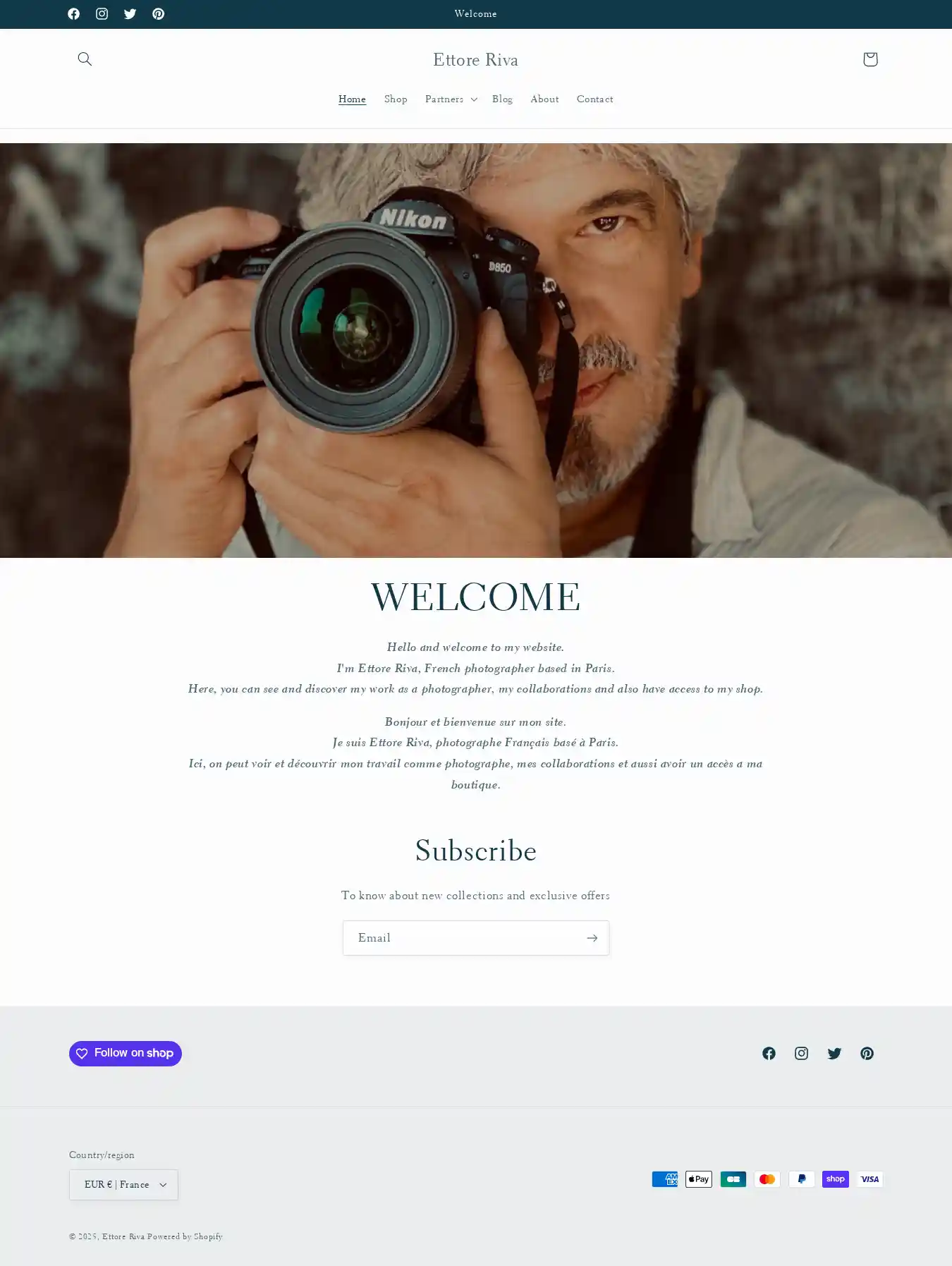Open the footer Facebook icon
The height and width of the screenshot is (1266, 952).
point(769,1053)
